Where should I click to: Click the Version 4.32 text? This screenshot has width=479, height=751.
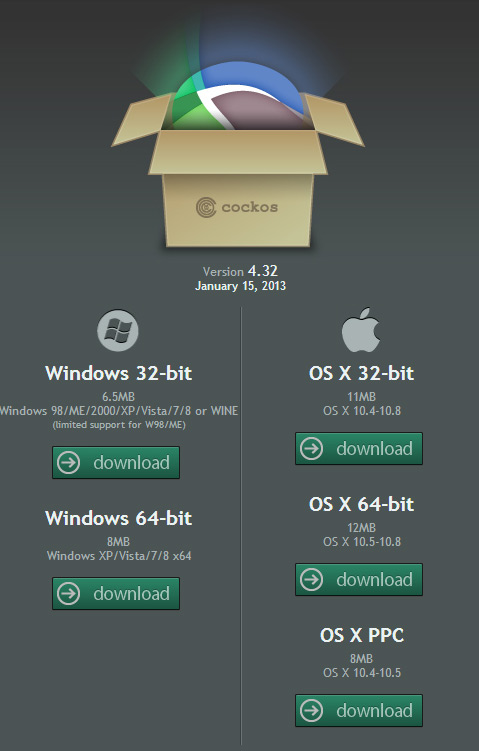[x=240, y=271]
